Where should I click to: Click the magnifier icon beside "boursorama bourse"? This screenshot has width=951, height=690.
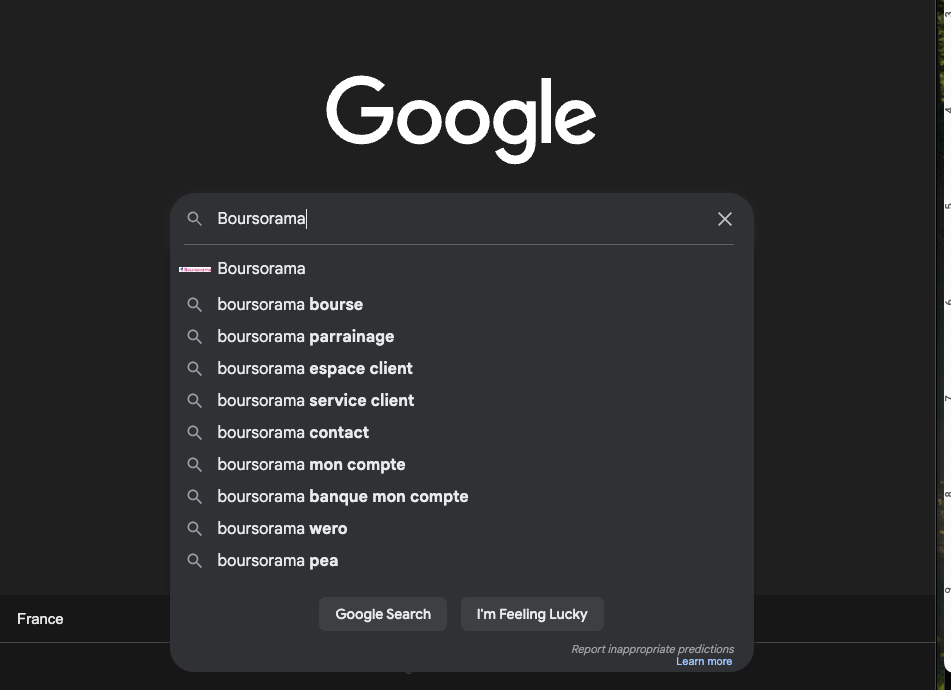click(x=195, y=305)
